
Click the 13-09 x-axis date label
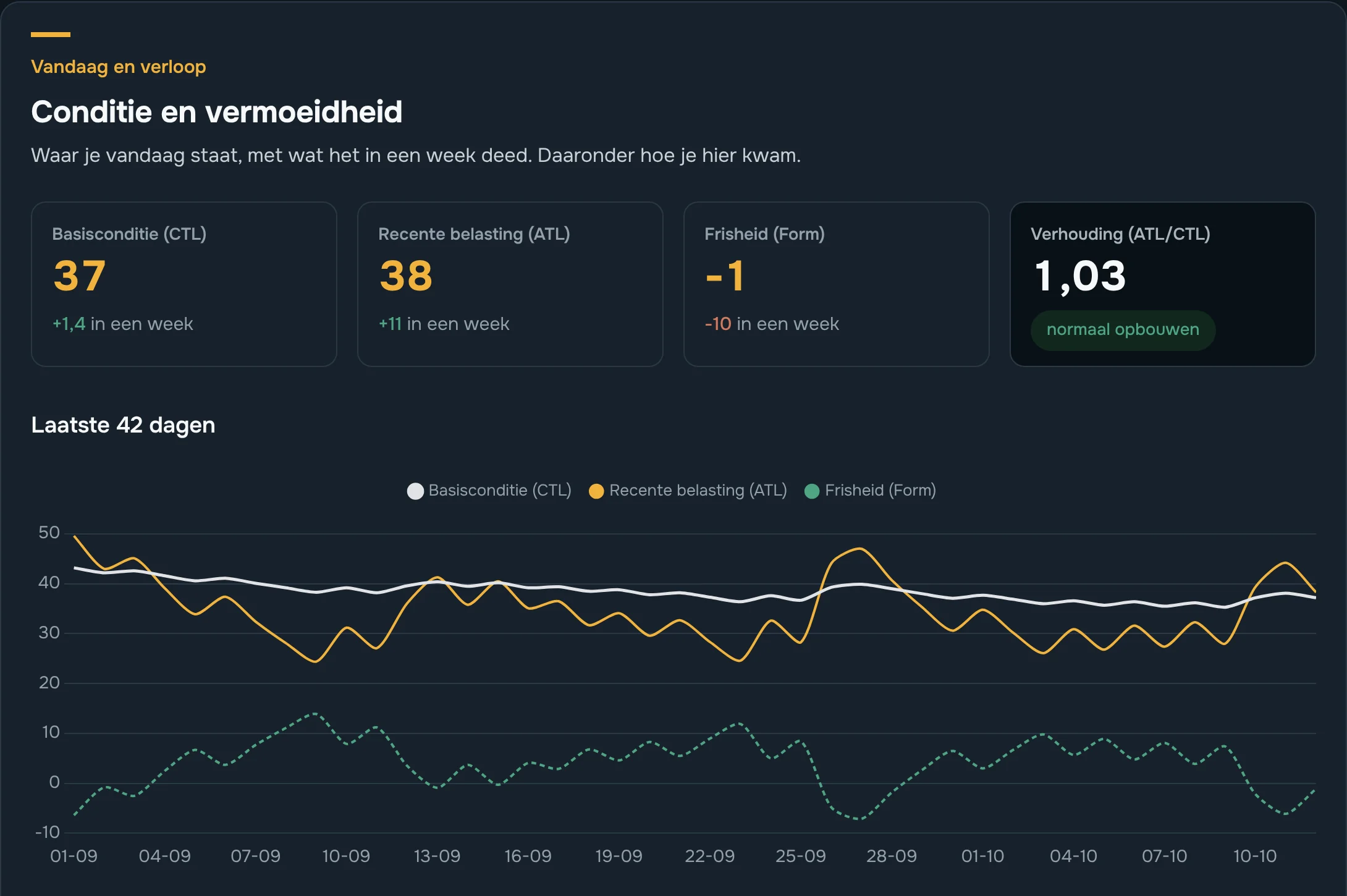coord(437,856)
